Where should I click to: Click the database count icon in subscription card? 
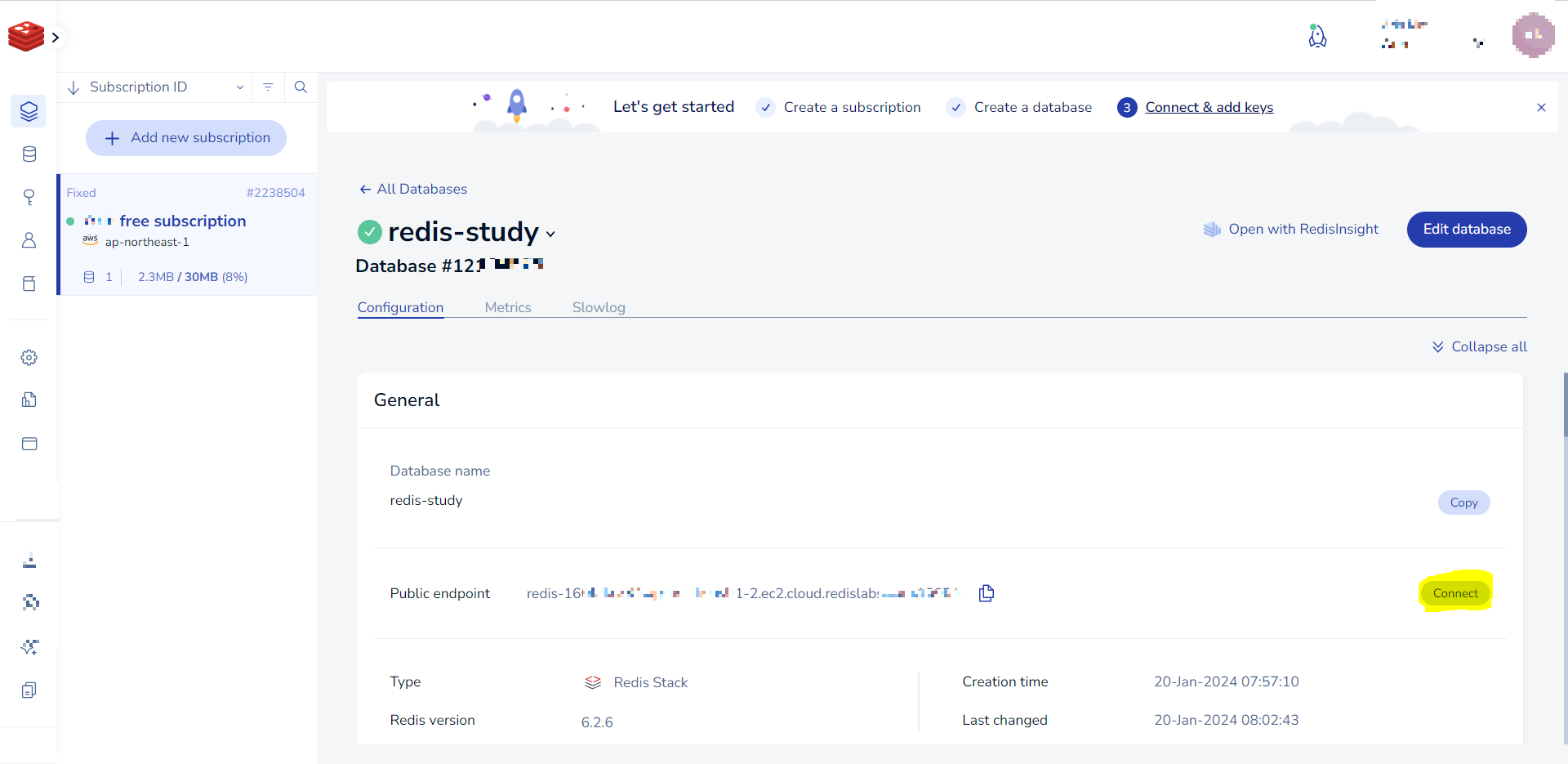coord(89,277)
